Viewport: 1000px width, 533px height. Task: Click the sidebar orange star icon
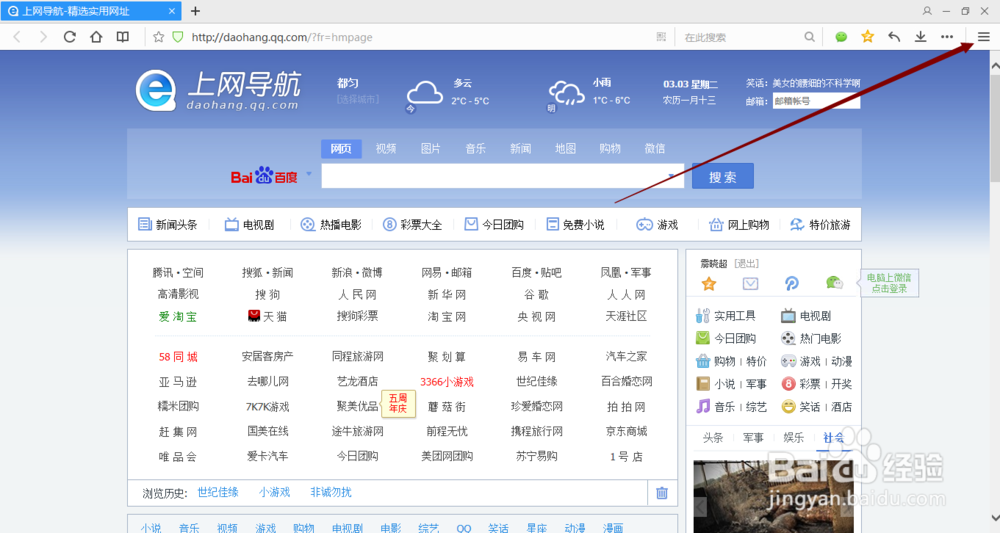click(x=709, y=284)
